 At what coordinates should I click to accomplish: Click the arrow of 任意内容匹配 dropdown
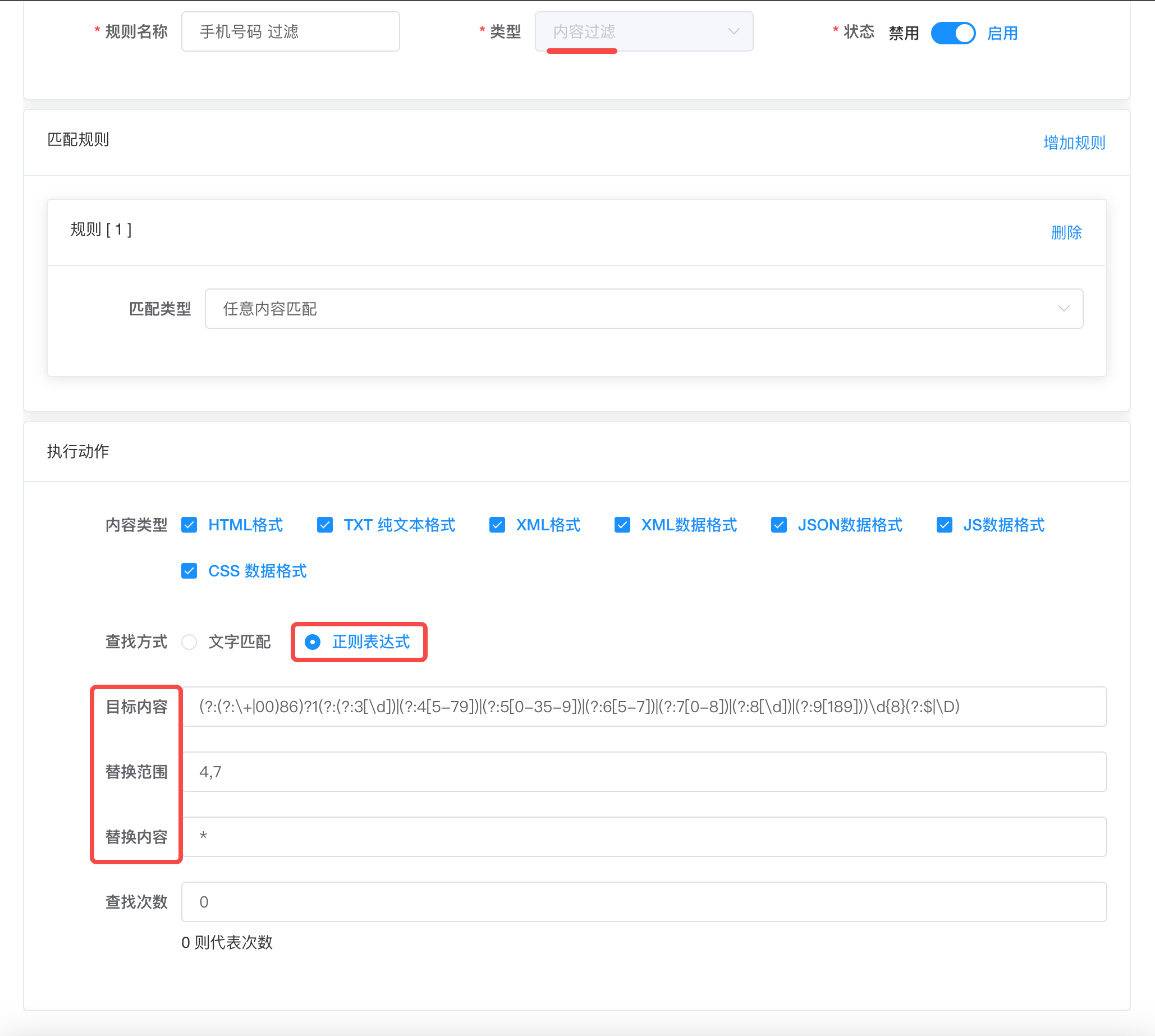tap(1064, 309)
